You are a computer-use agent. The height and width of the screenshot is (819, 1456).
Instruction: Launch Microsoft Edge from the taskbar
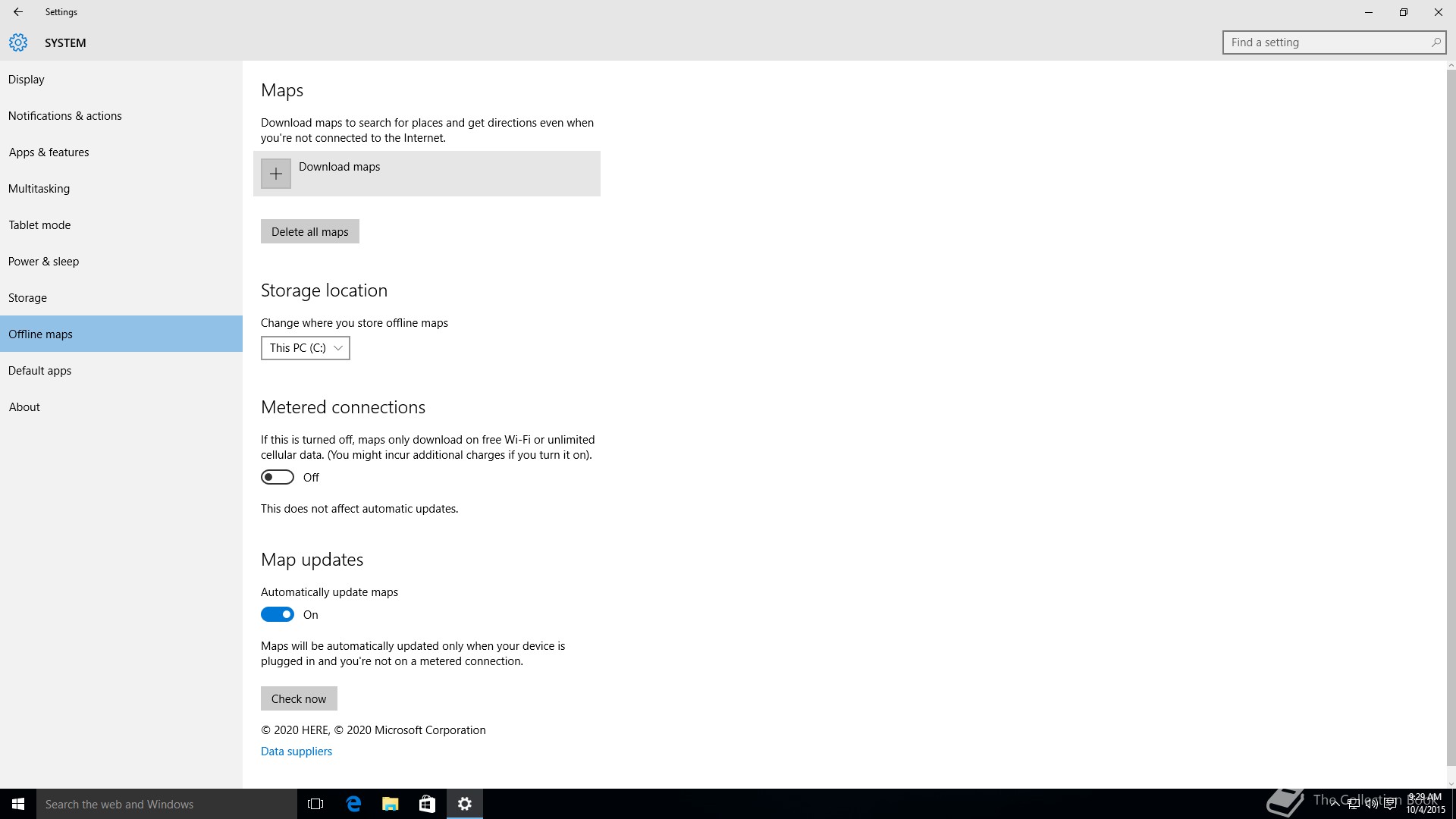point(353,804)
